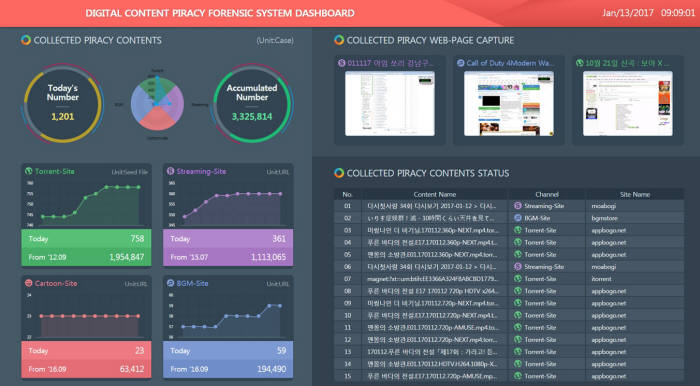The width and height of the screenshot is (700, 386).
Task: Click the Torrent-Site Today value 758
Action: click(x=137, y=239)
